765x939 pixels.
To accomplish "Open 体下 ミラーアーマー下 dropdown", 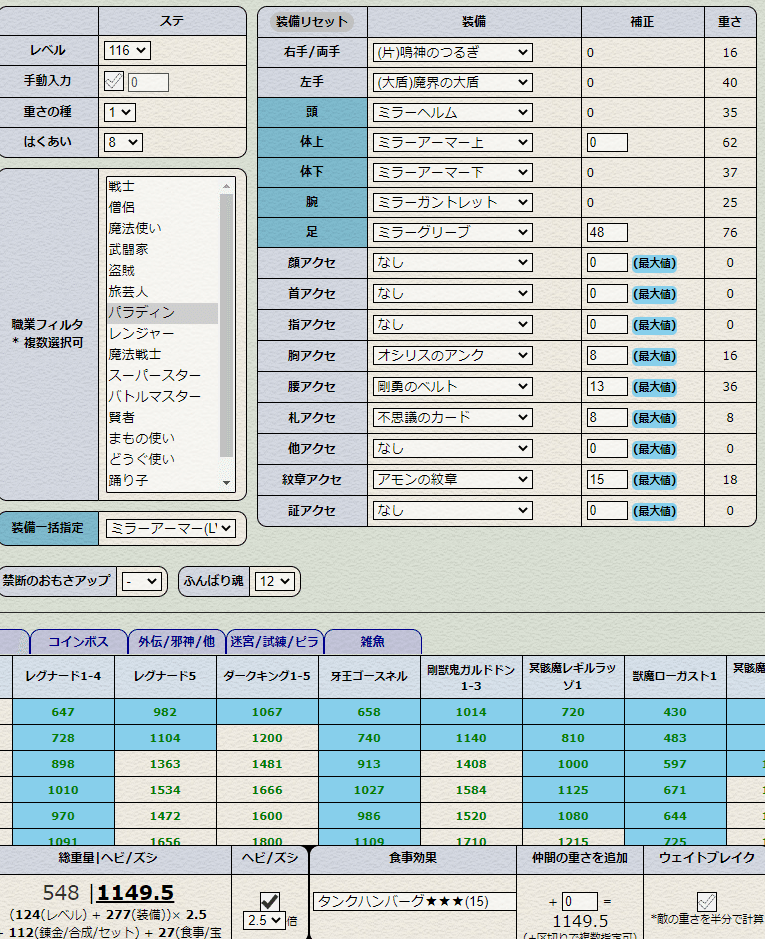I will click(452, 172).
